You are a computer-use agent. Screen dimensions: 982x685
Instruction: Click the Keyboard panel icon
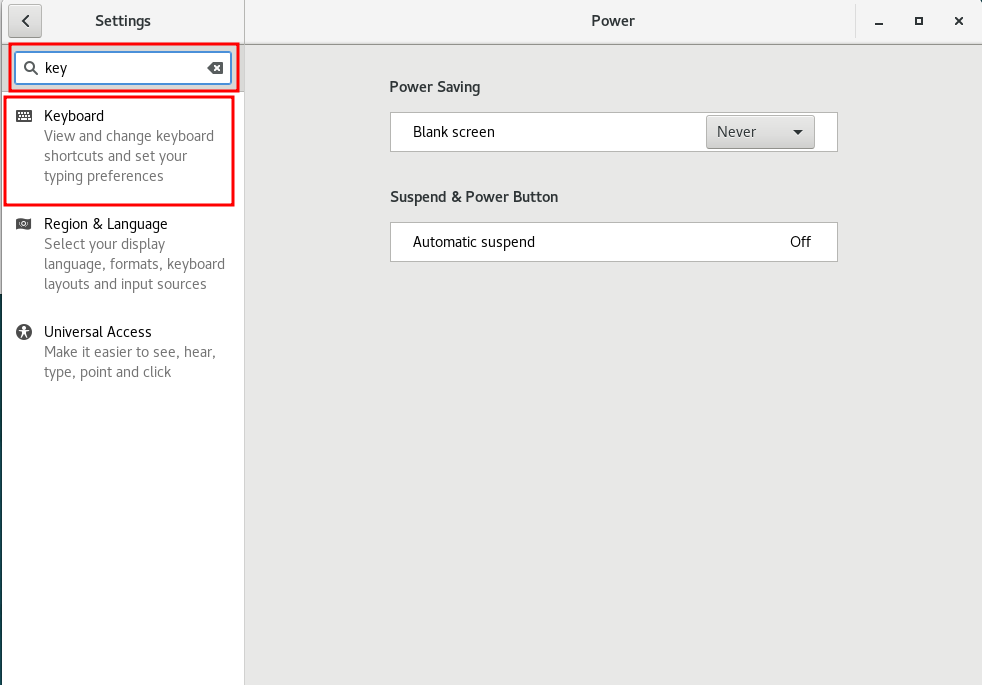coord(24,116)
